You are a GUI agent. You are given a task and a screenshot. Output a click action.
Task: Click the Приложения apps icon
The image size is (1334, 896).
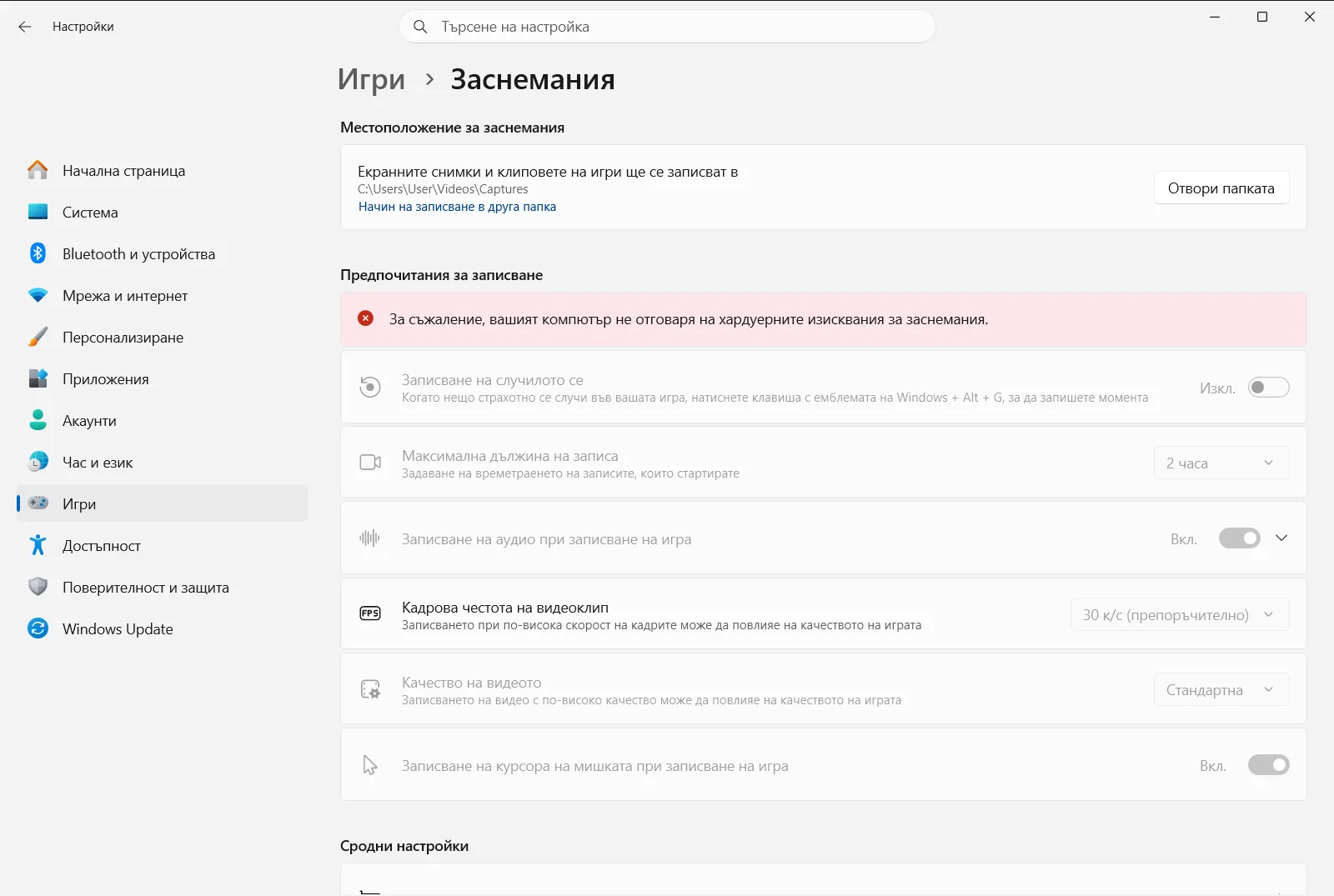point(38,378)
